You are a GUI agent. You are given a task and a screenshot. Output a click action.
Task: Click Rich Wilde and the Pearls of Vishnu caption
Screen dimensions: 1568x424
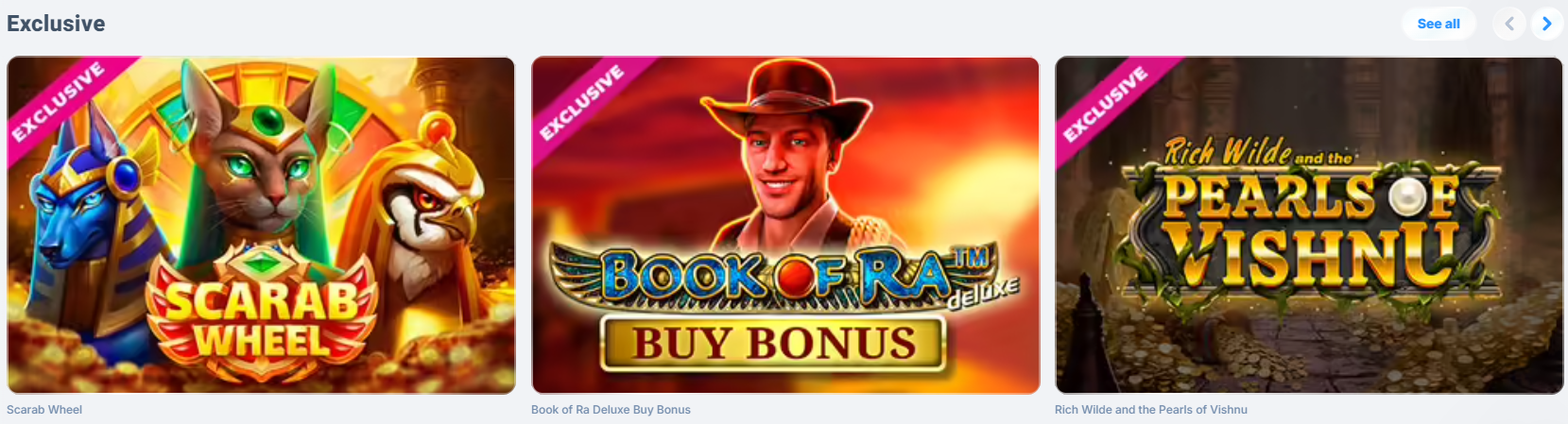pyautogui.click(x=1151, y=410)
